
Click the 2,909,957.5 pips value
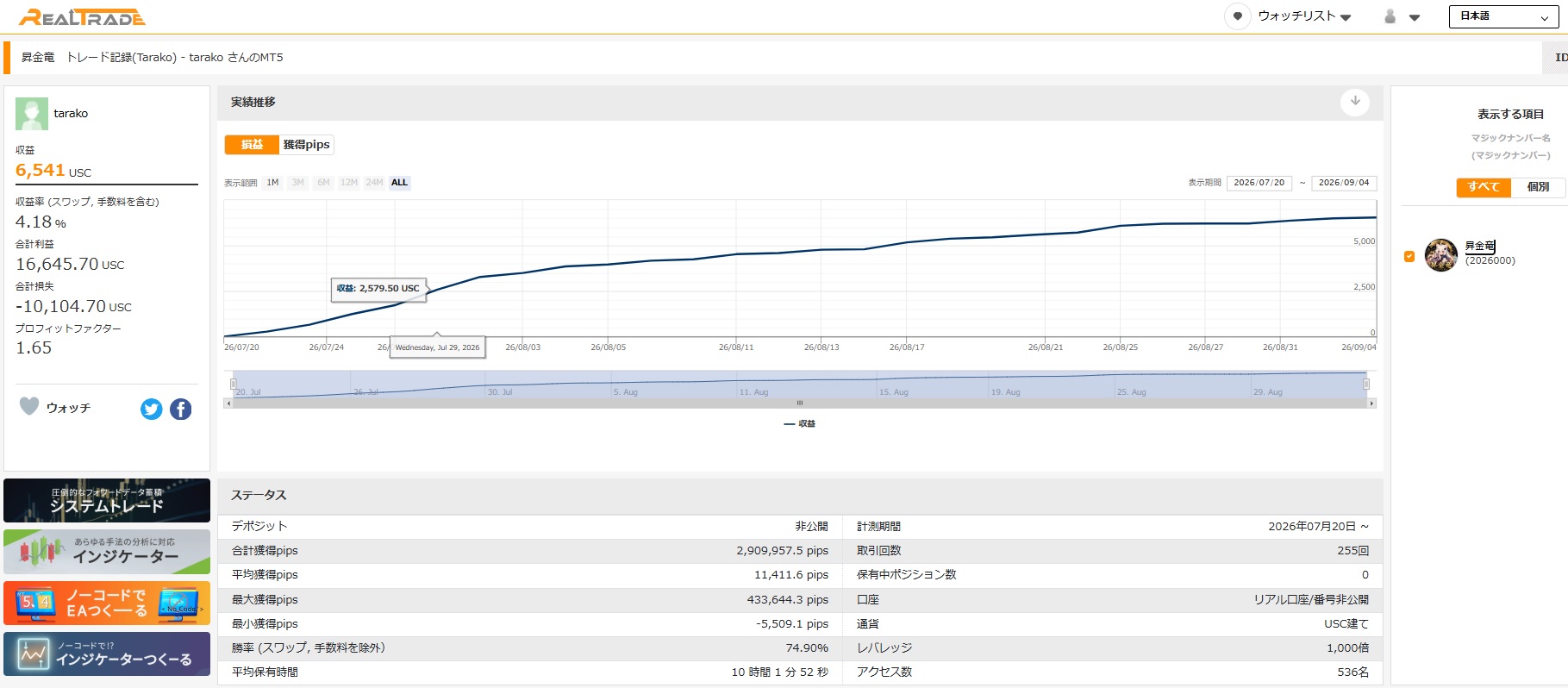tap(782, 551)
